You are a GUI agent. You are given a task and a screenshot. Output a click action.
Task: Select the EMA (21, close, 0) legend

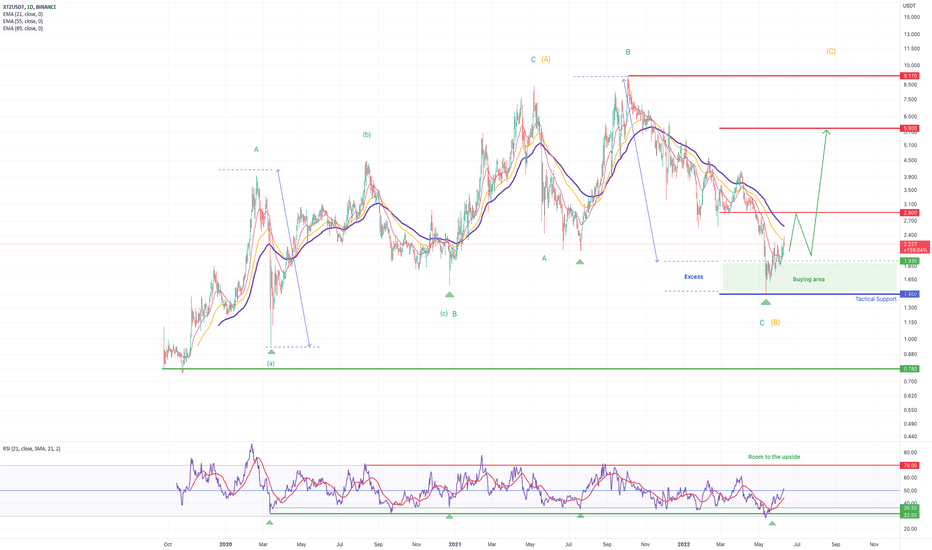(x=23, y=14)
